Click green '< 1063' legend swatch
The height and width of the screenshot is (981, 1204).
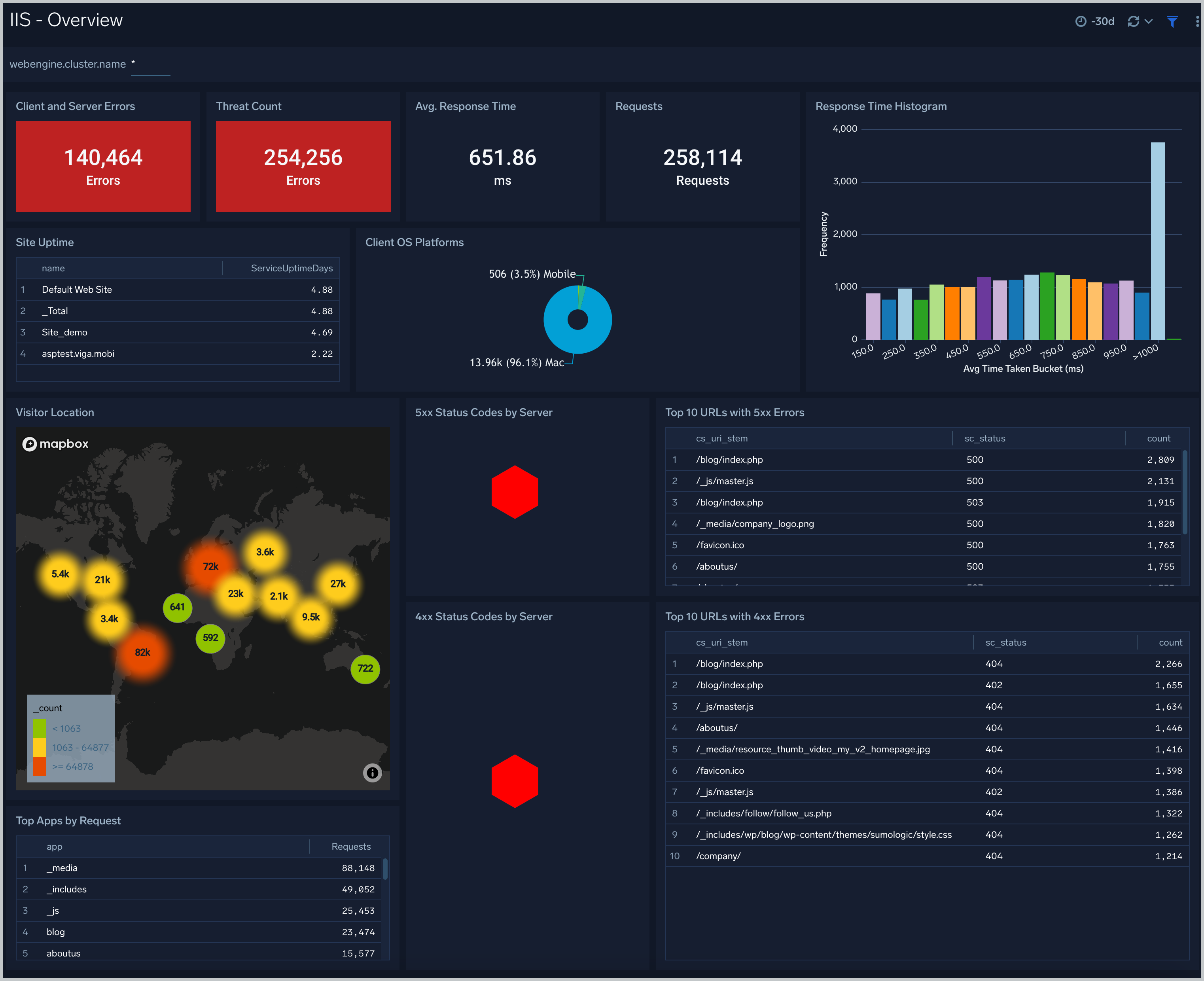(x=40, y=728)
